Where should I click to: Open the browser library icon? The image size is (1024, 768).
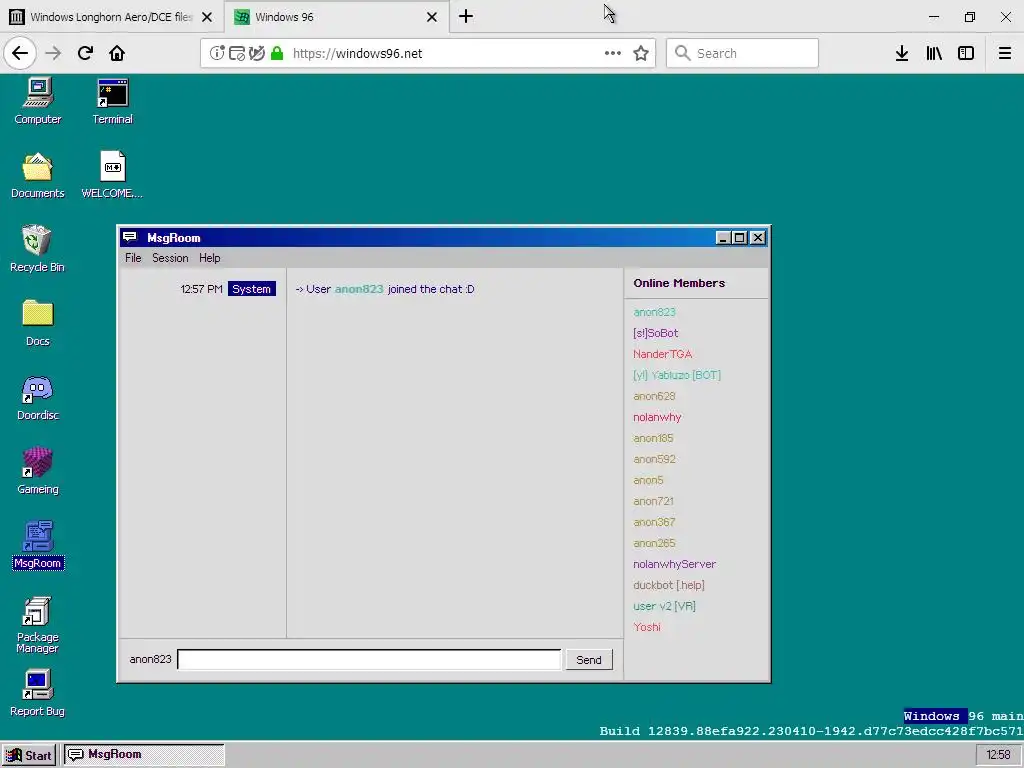point(934,53)
